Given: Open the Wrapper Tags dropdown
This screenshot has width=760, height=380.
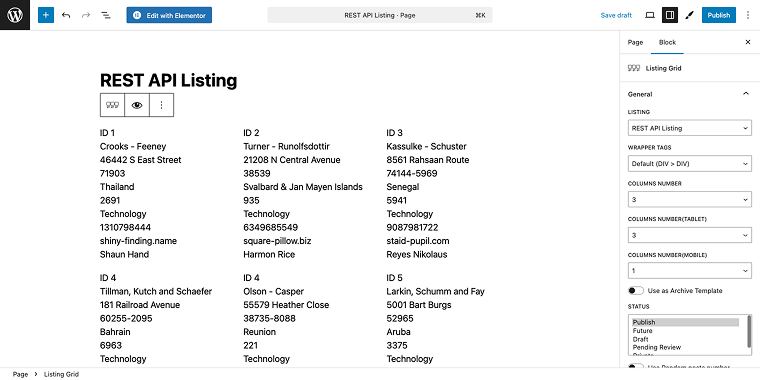Looking at the screenshot, I should pos(690,164).
